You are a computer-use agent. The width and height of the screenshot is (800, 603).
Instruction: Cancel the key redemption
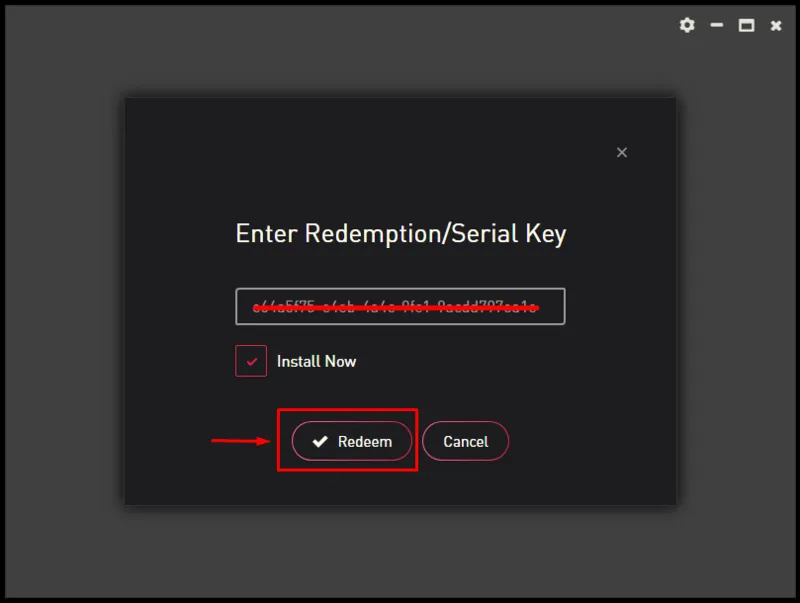[x=465, y=441]
